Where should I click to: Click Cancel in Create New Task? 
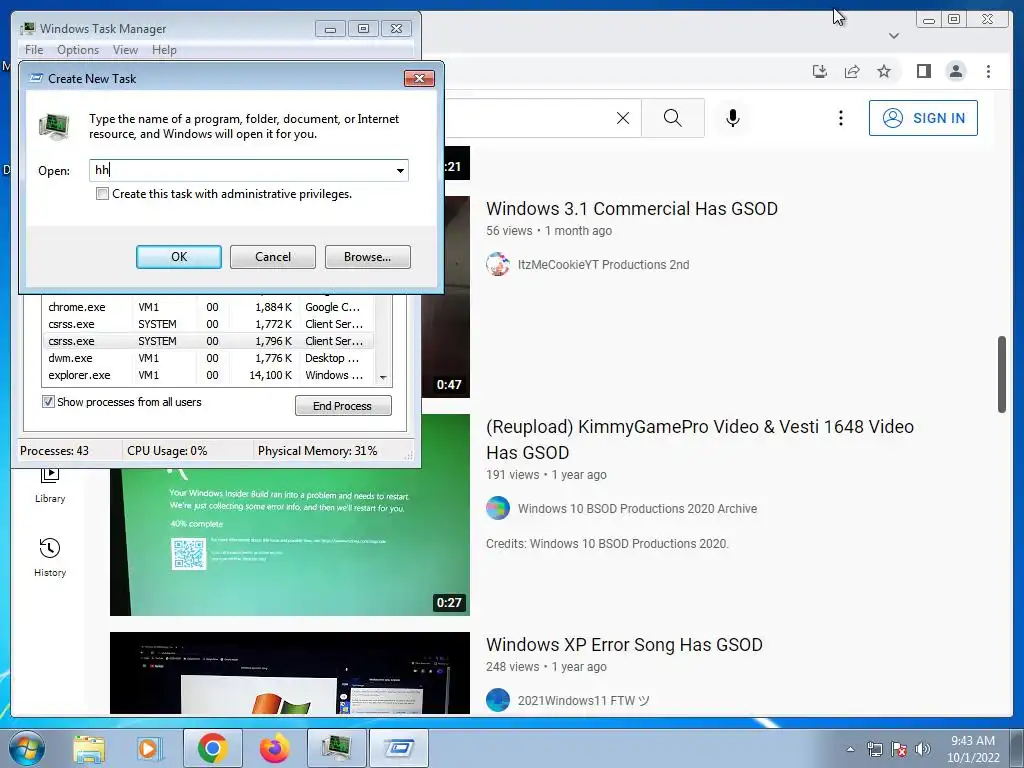273,257
